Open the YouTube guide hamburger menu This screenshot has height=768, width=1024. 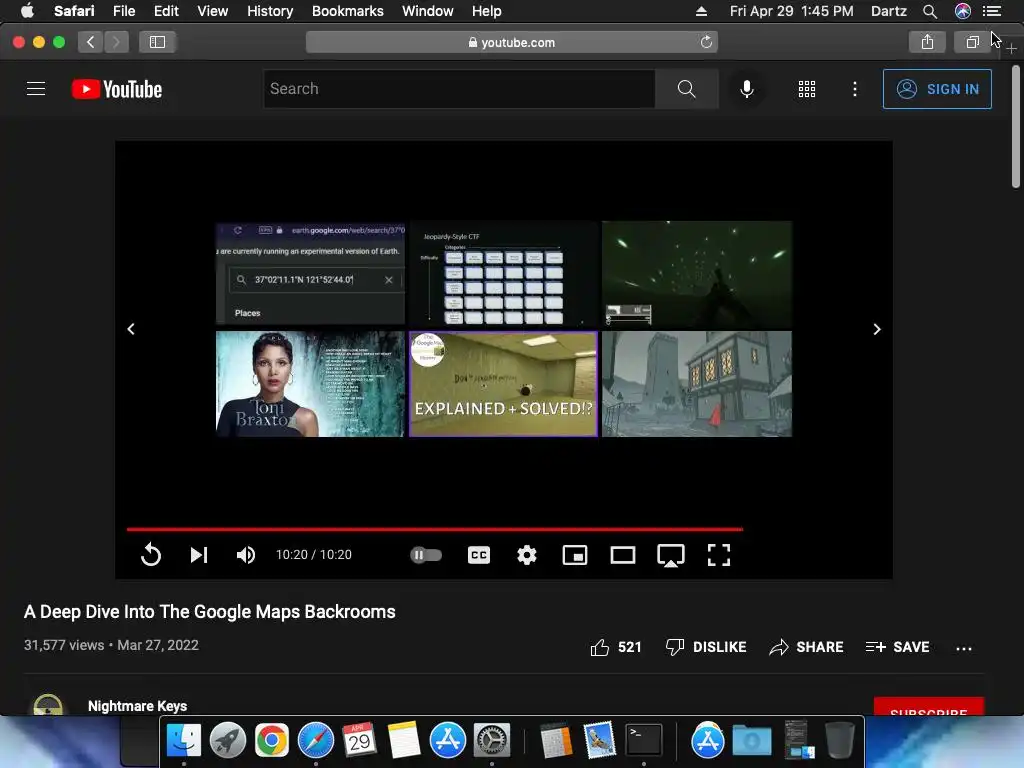click(36, 89)
